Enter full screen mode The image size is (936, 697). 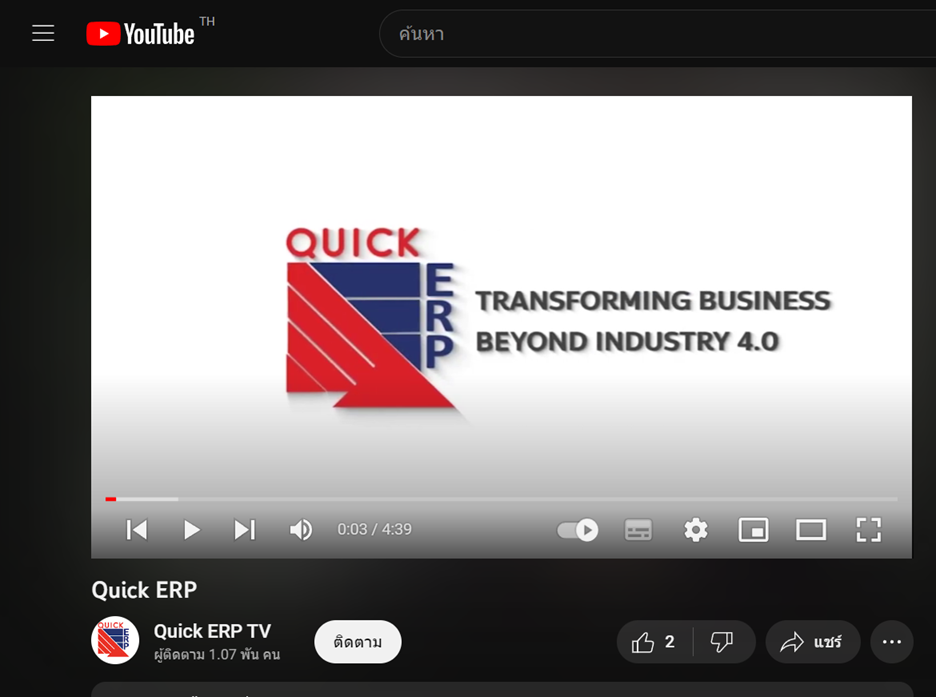[x=868, y=529]
